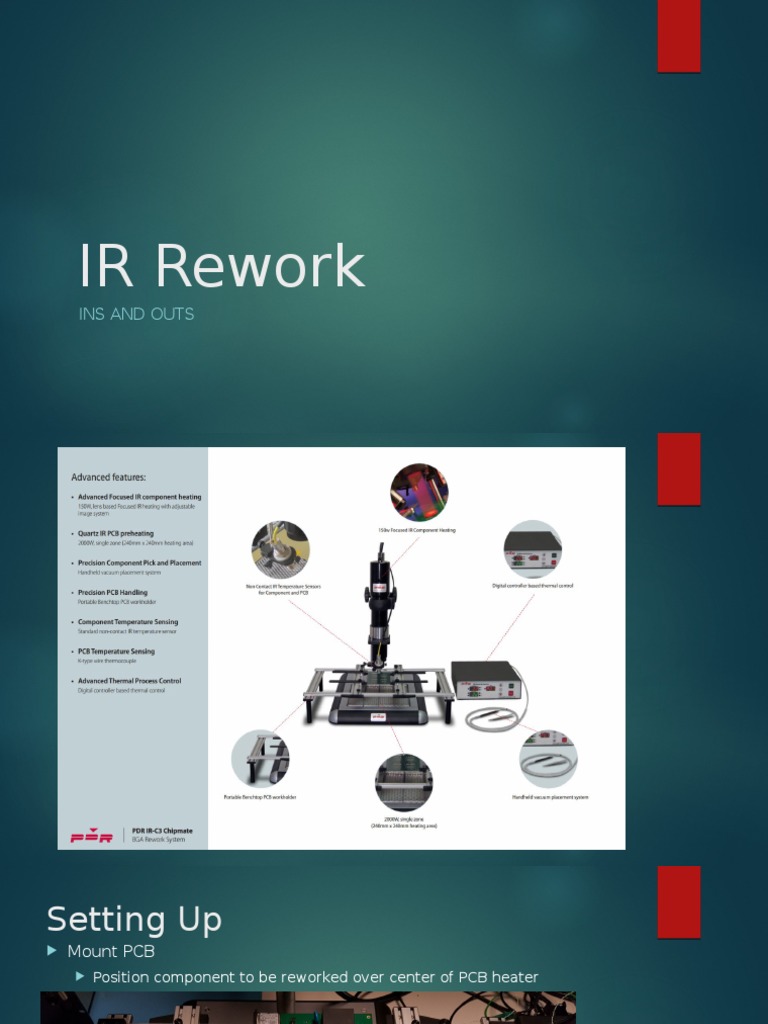Image resolution: width=768 pixels, height=1024 pixels.
Task: Select 'Precision Component Pick and Placement' feature
Action: (x=140, y=563)
